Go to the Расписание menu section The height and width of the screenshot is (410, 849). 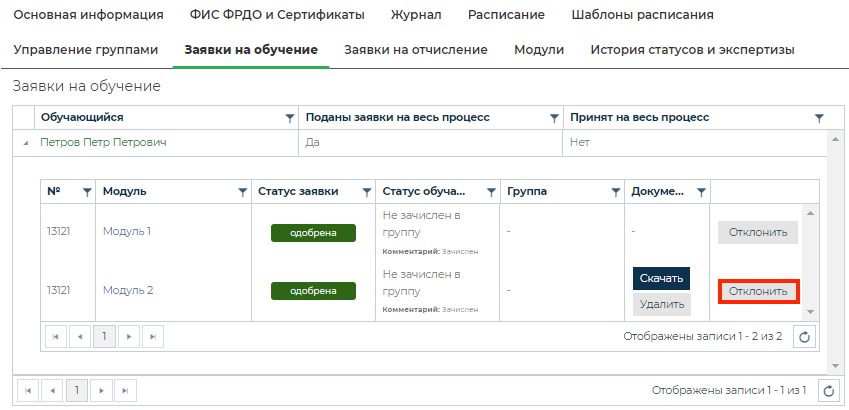508,15
